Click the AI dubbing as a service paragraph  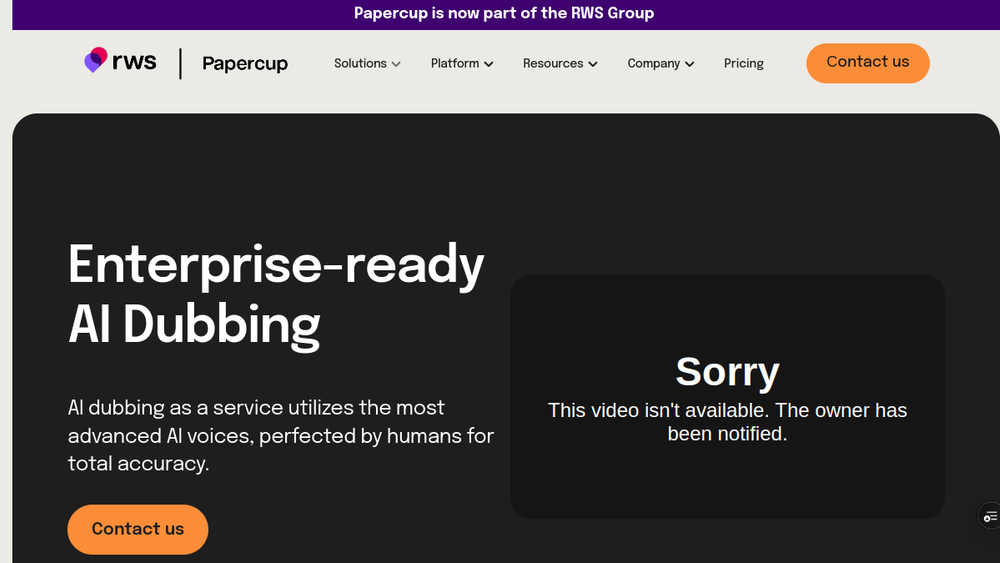click(x=281, y=435)
